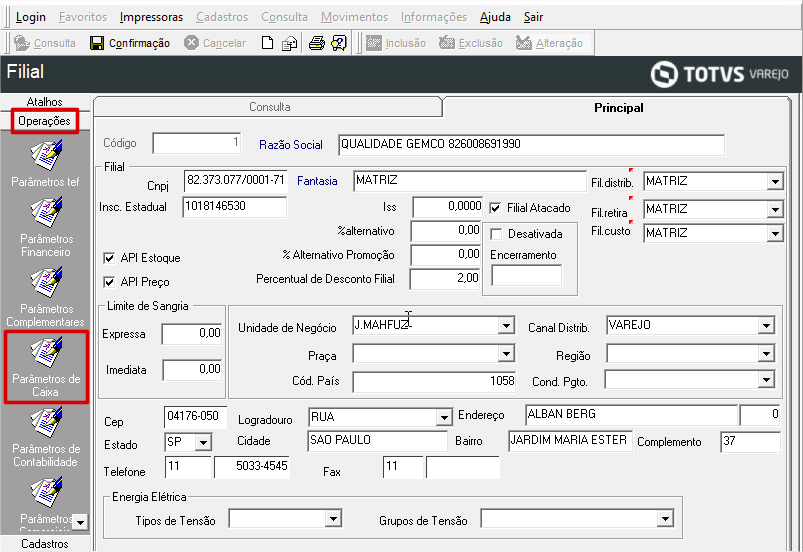Open the Grupos de Tensão dropdown

pos(665,519)
